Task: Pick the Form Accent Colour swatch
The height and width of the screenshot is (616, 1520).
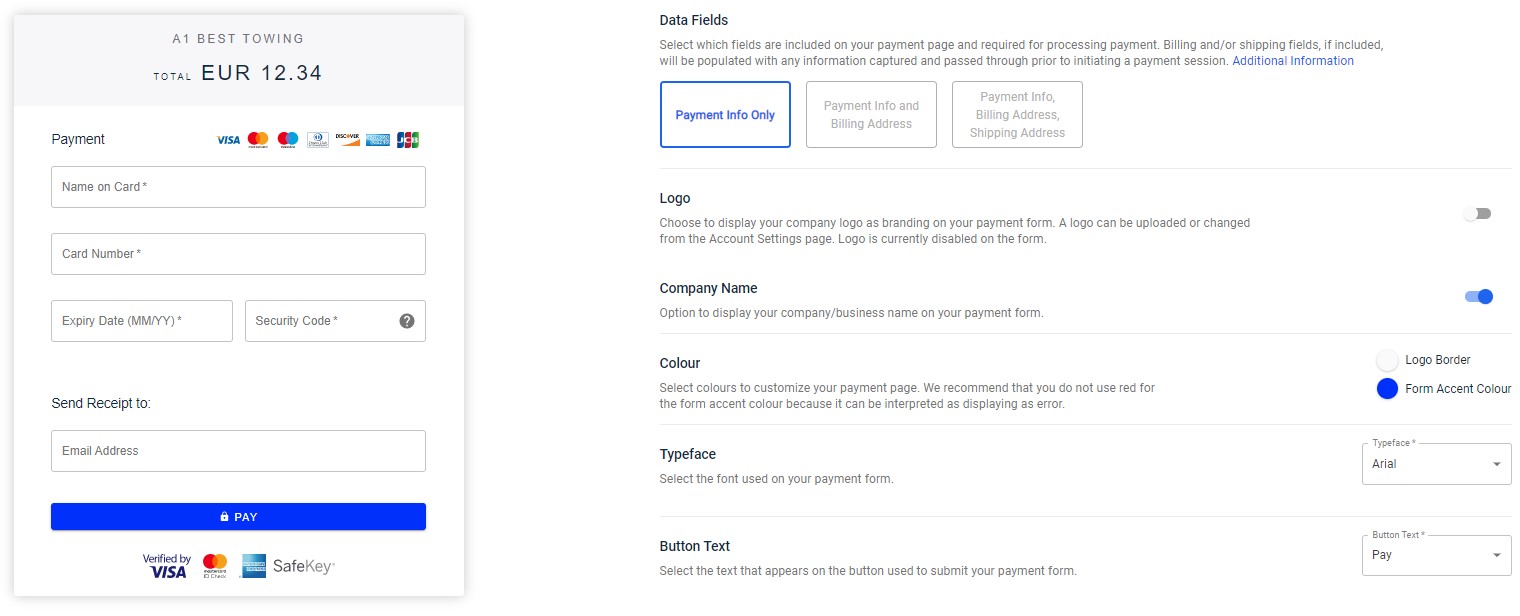Action: 1387,389
